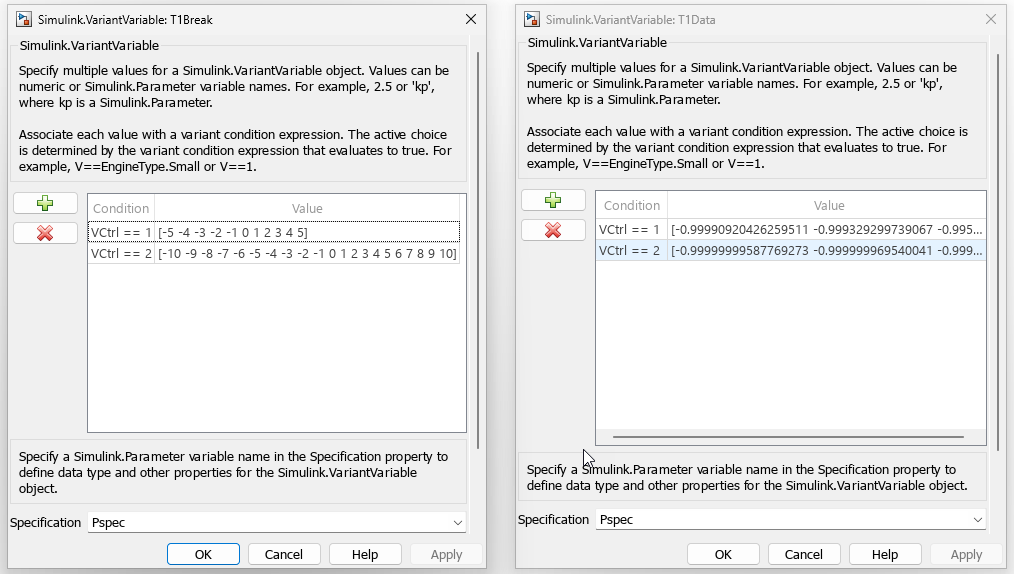Select value starting [-0.99990920426259511 in T1Data

pos(826,229)
